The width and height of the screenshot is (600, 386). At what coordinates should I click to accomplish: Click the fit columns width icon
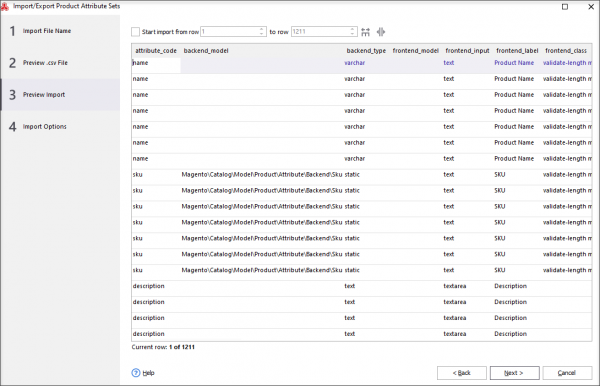point(365,32)
